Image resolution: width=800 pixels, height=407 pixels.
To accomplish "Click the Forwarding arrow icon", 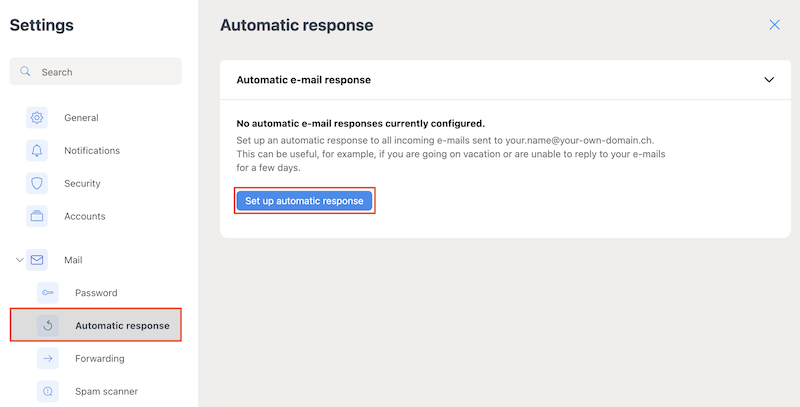I will [x=48, y=359].
